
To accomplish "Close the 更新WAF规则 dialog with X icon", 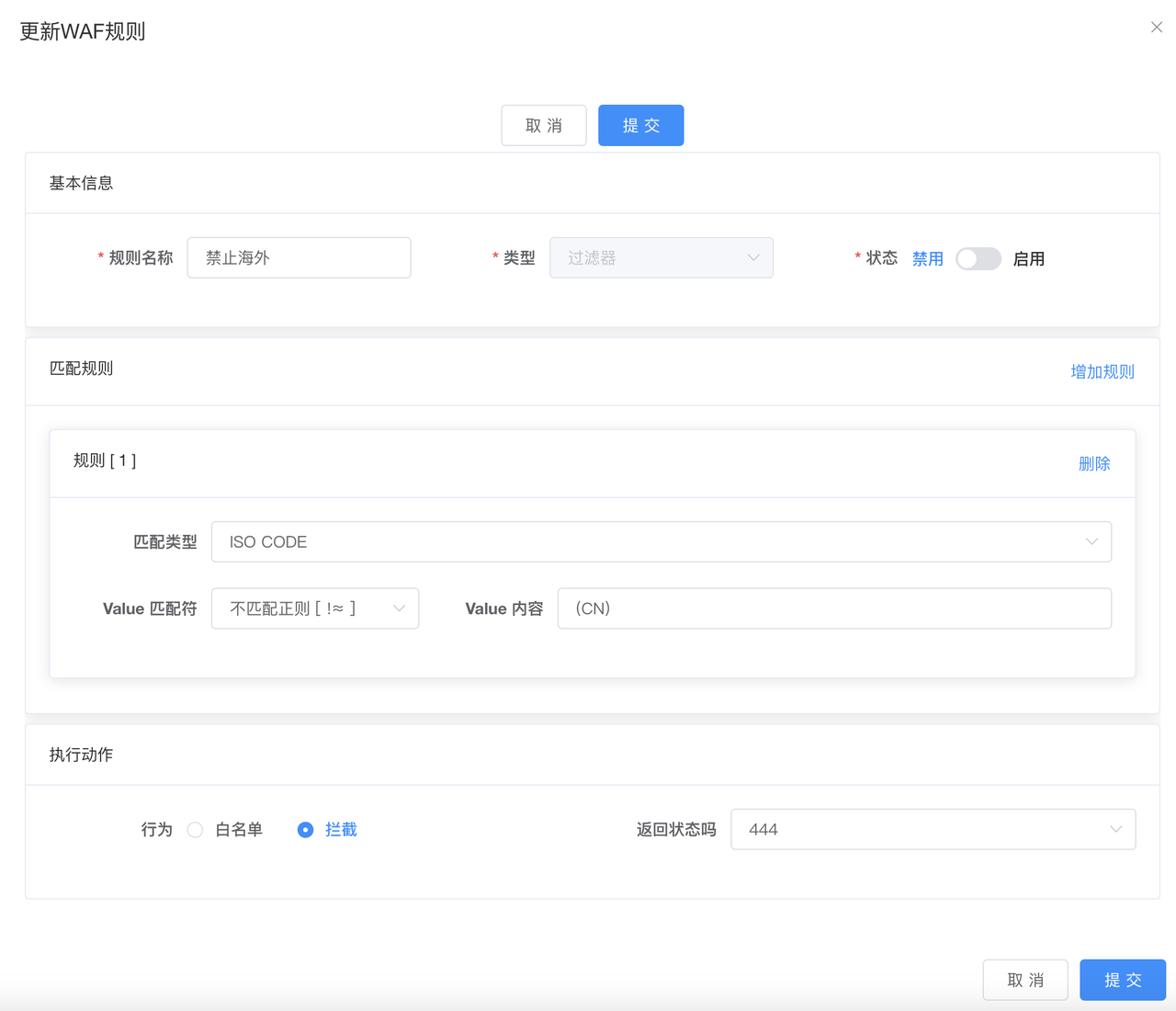I will click(x=1157, y=28).
